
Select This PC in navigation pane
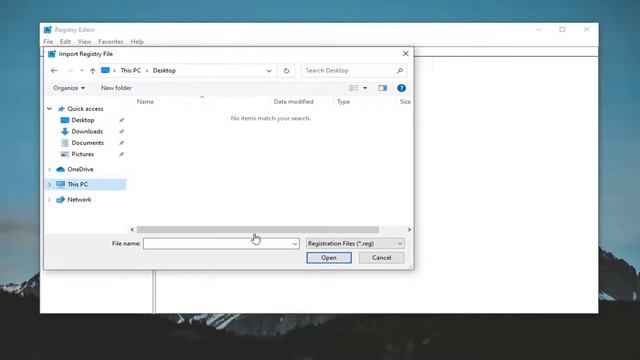pyautogui.click(x=78, y=184)
